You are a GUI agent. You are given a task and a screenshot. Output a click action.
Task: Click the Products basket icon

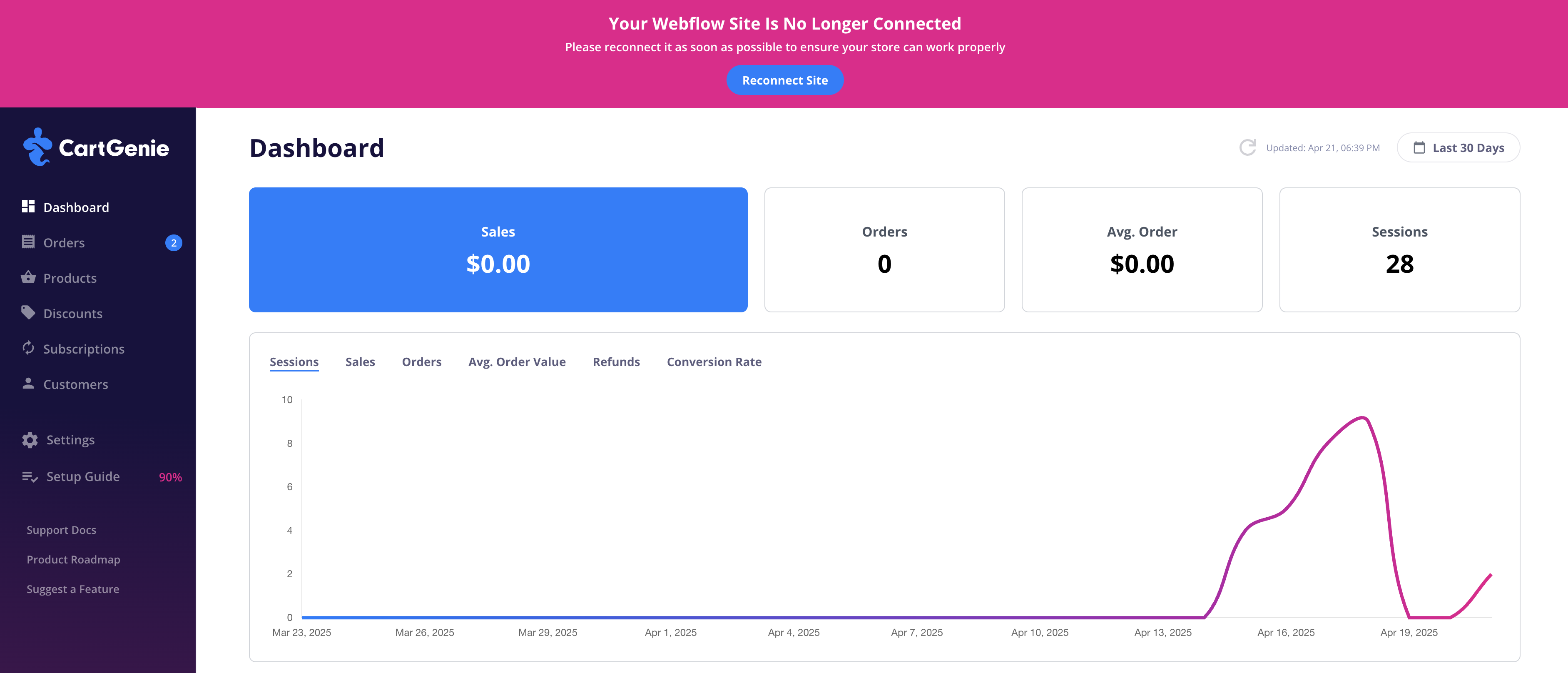[x=28, y=277]
